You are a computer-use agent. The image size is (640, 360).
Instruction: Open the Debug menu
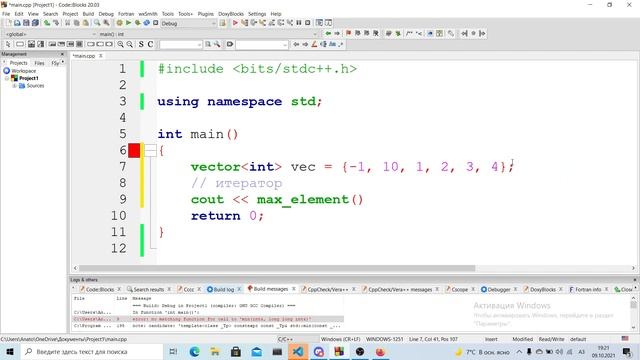coord(106,14)
